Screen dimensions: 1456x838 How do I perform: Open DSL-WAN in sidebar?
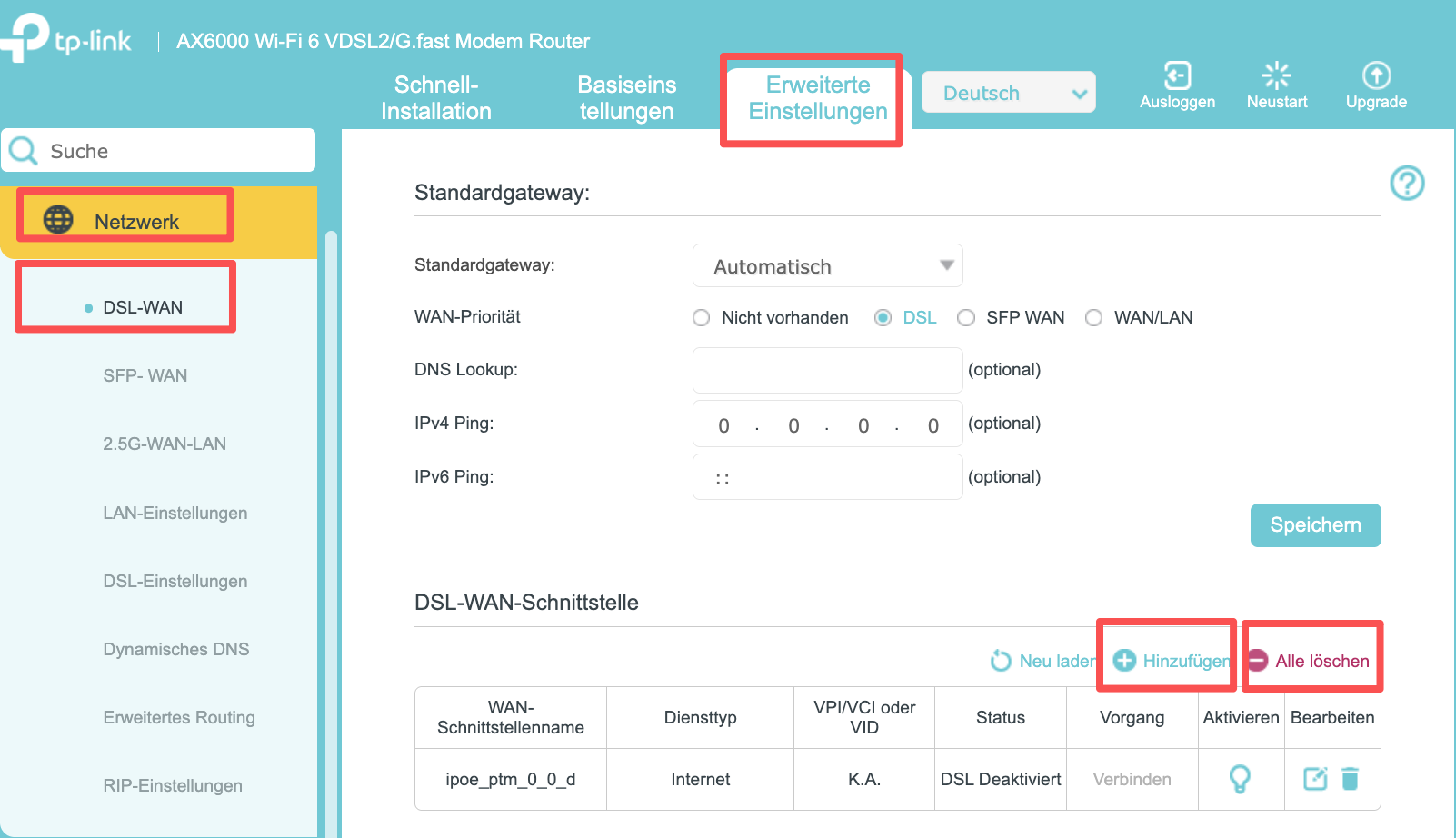143,307
